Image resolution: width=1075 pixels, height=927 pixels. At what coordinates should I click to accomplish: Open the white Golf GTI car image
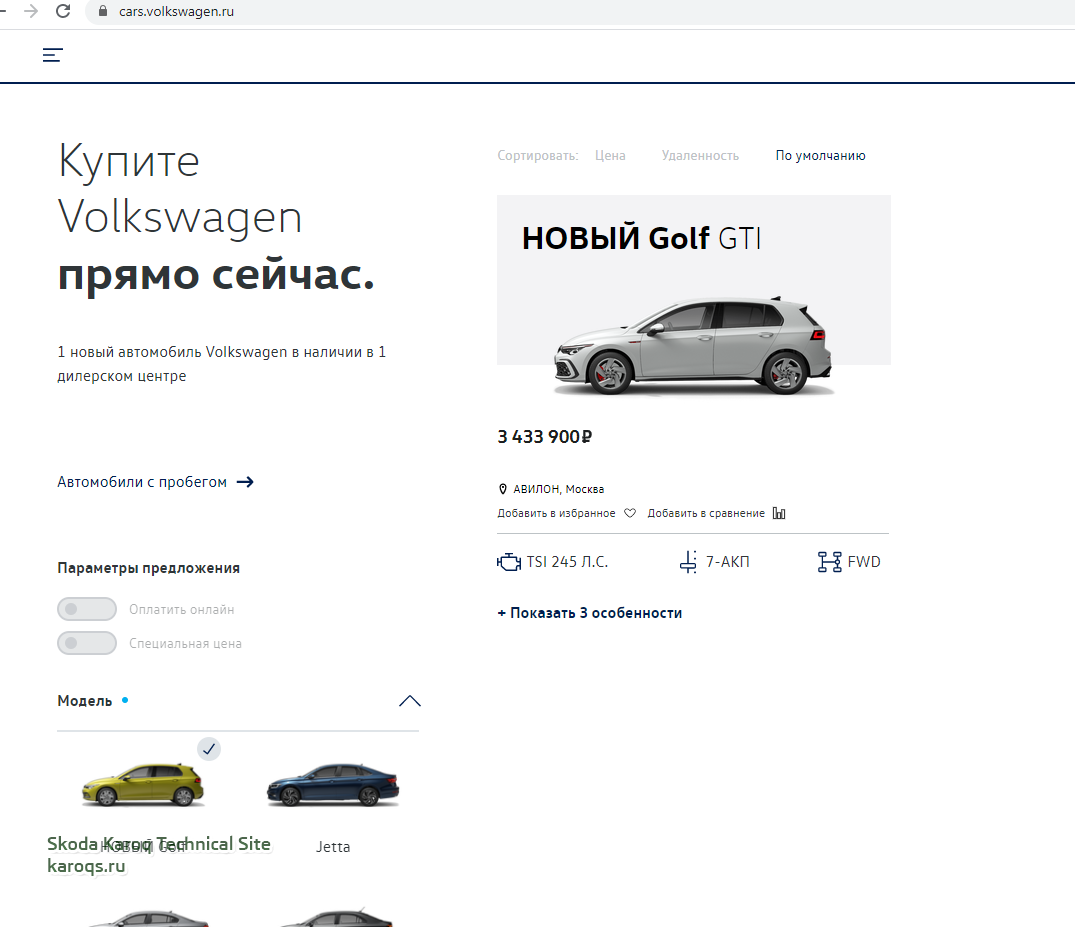pos(693,346)
